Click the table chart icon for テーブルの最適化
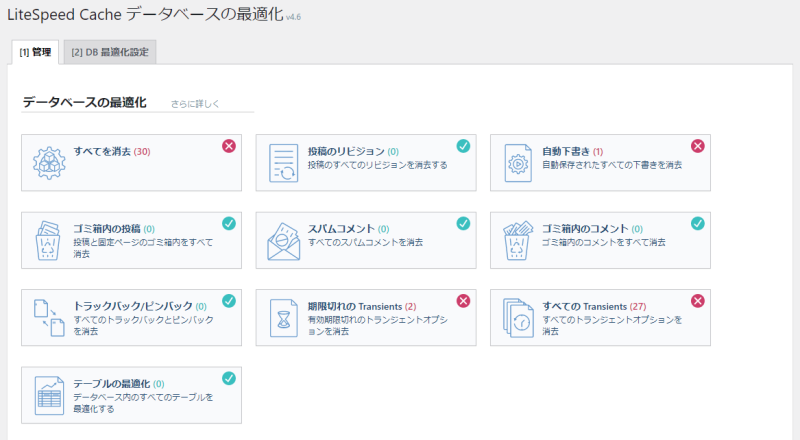 (48, 396)
